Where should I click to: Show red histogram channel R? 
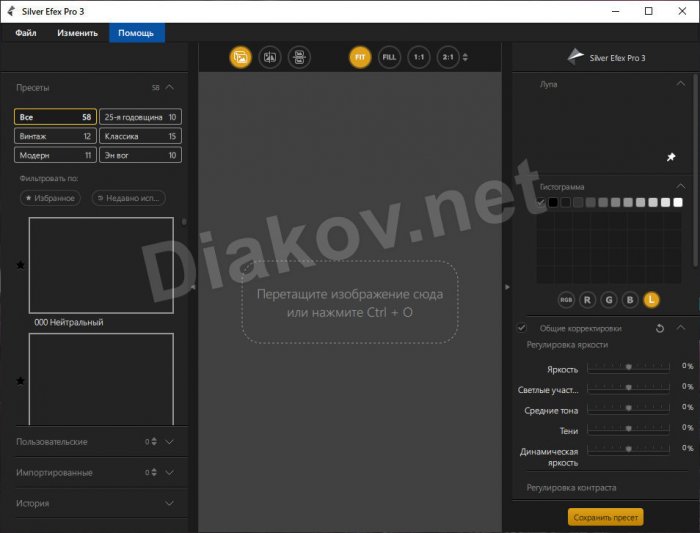[588, 300]
